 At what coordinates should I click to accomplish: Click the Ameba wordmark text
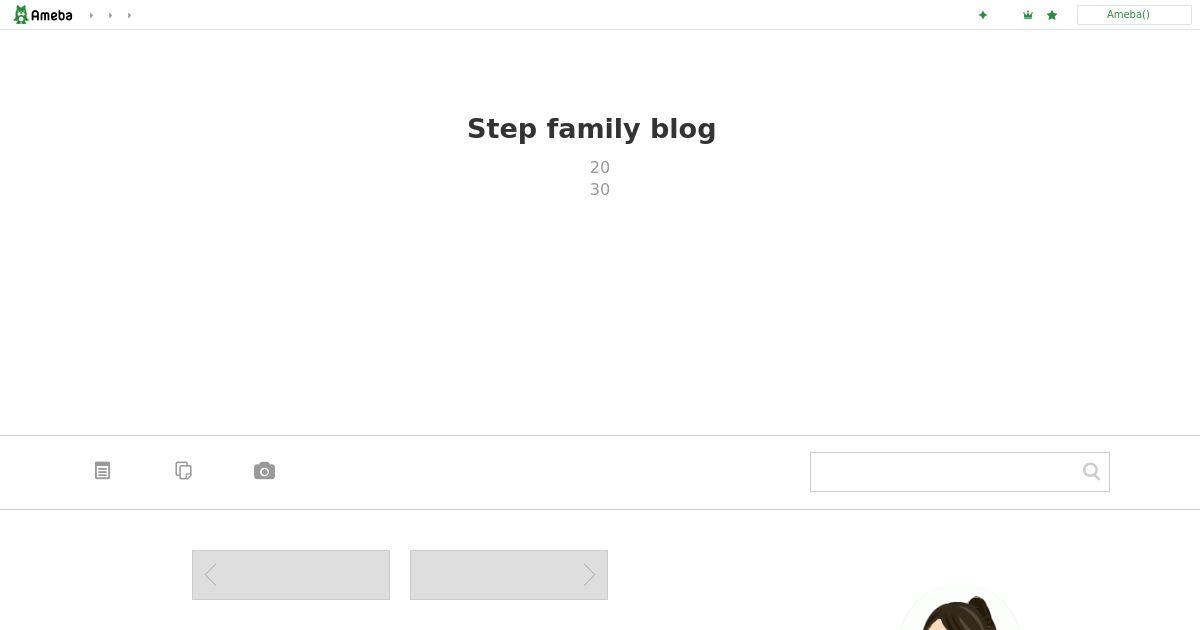coord(52,15)
